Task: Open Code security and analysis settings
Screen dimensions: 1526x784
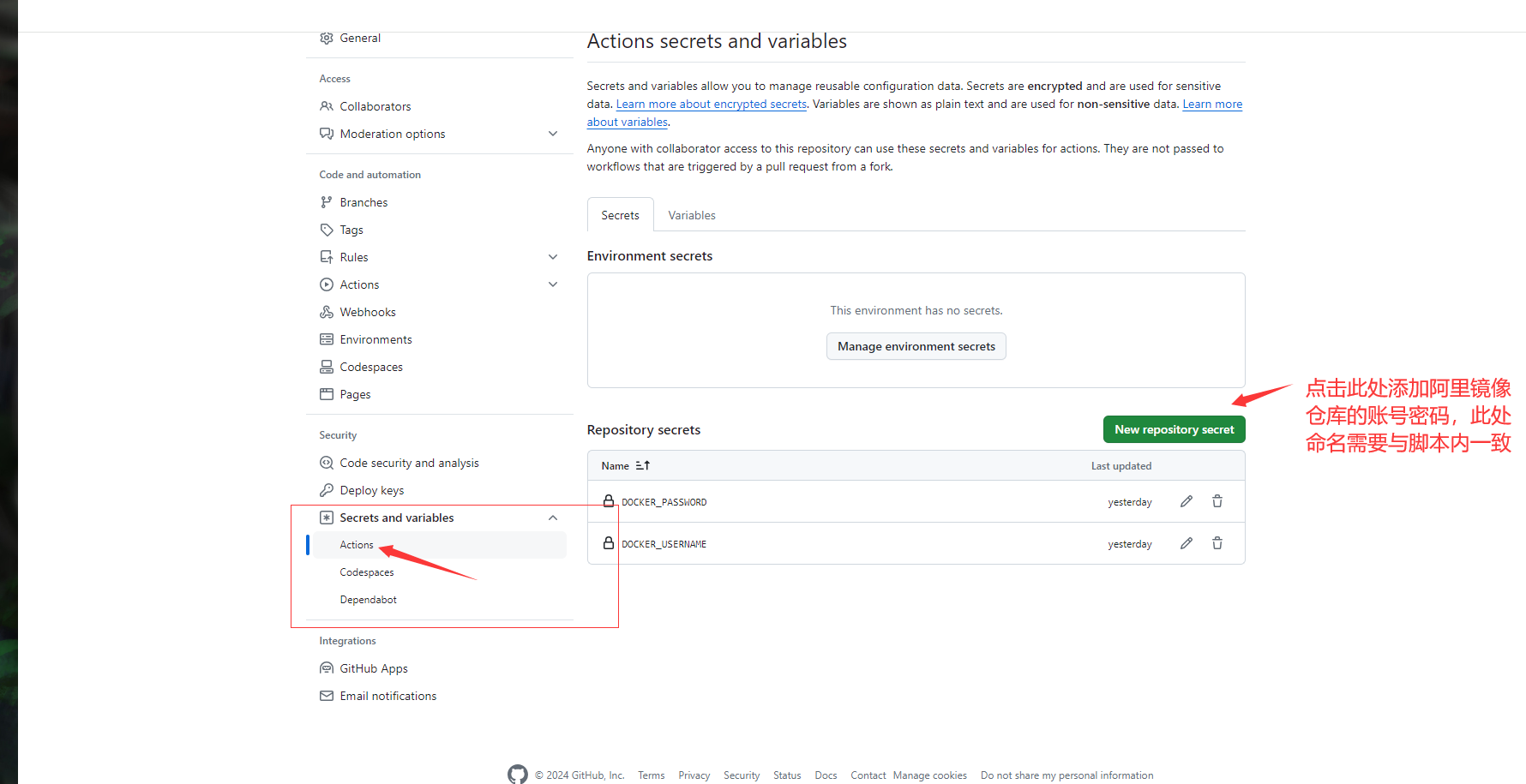Action: 410,463
